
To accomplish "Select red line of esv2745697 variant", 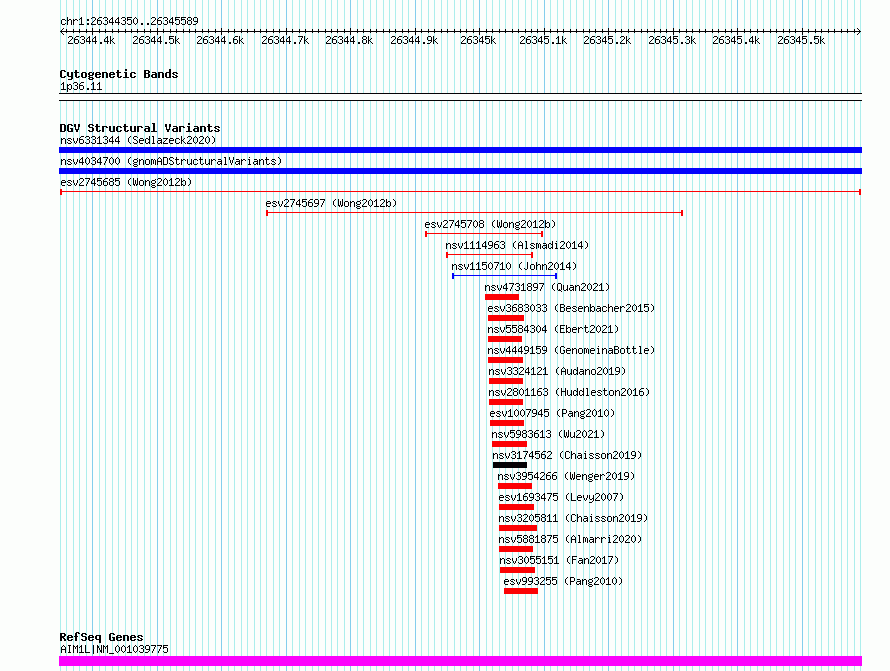I will pos(475,213).
